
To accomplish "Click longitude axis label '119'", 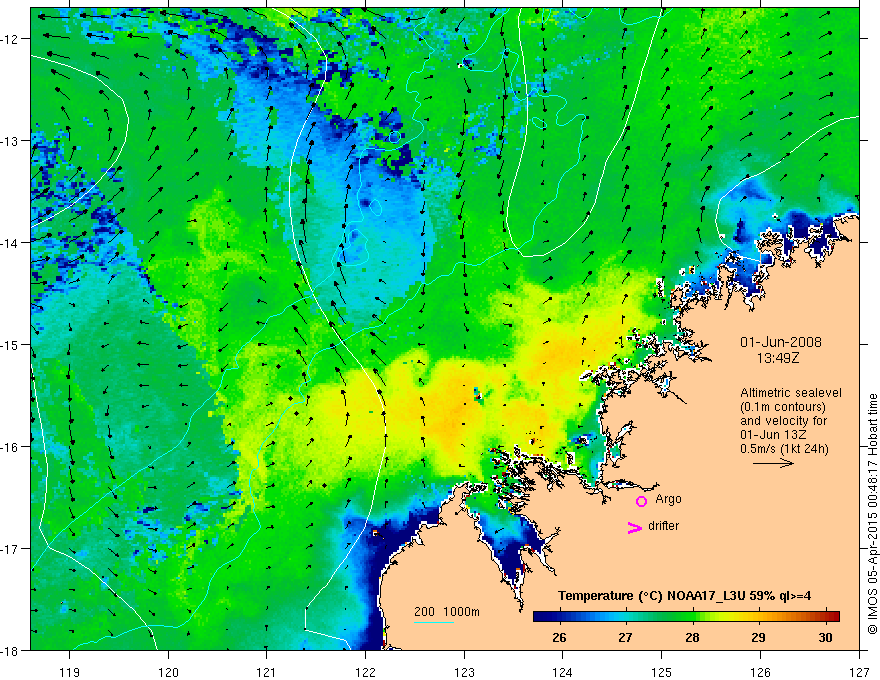I will [69, 672].
